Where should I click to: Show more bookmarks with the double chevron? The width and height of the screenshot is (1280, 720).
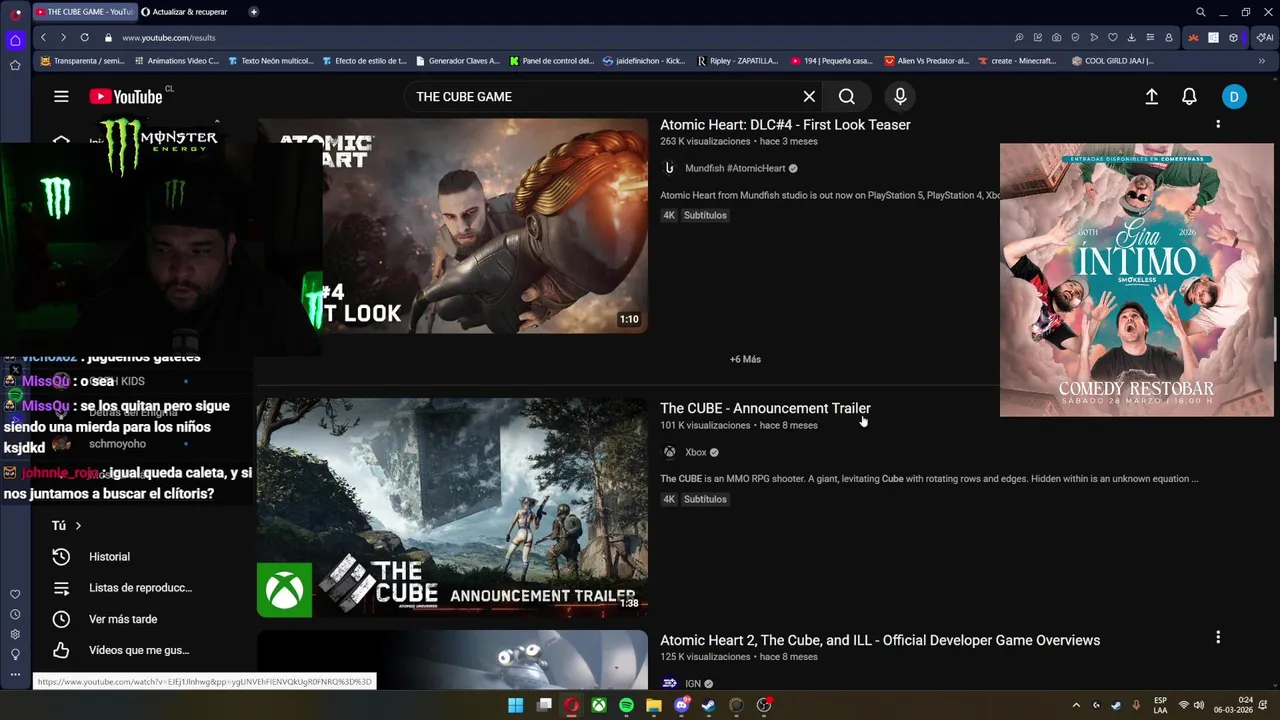pos(1261,61)
